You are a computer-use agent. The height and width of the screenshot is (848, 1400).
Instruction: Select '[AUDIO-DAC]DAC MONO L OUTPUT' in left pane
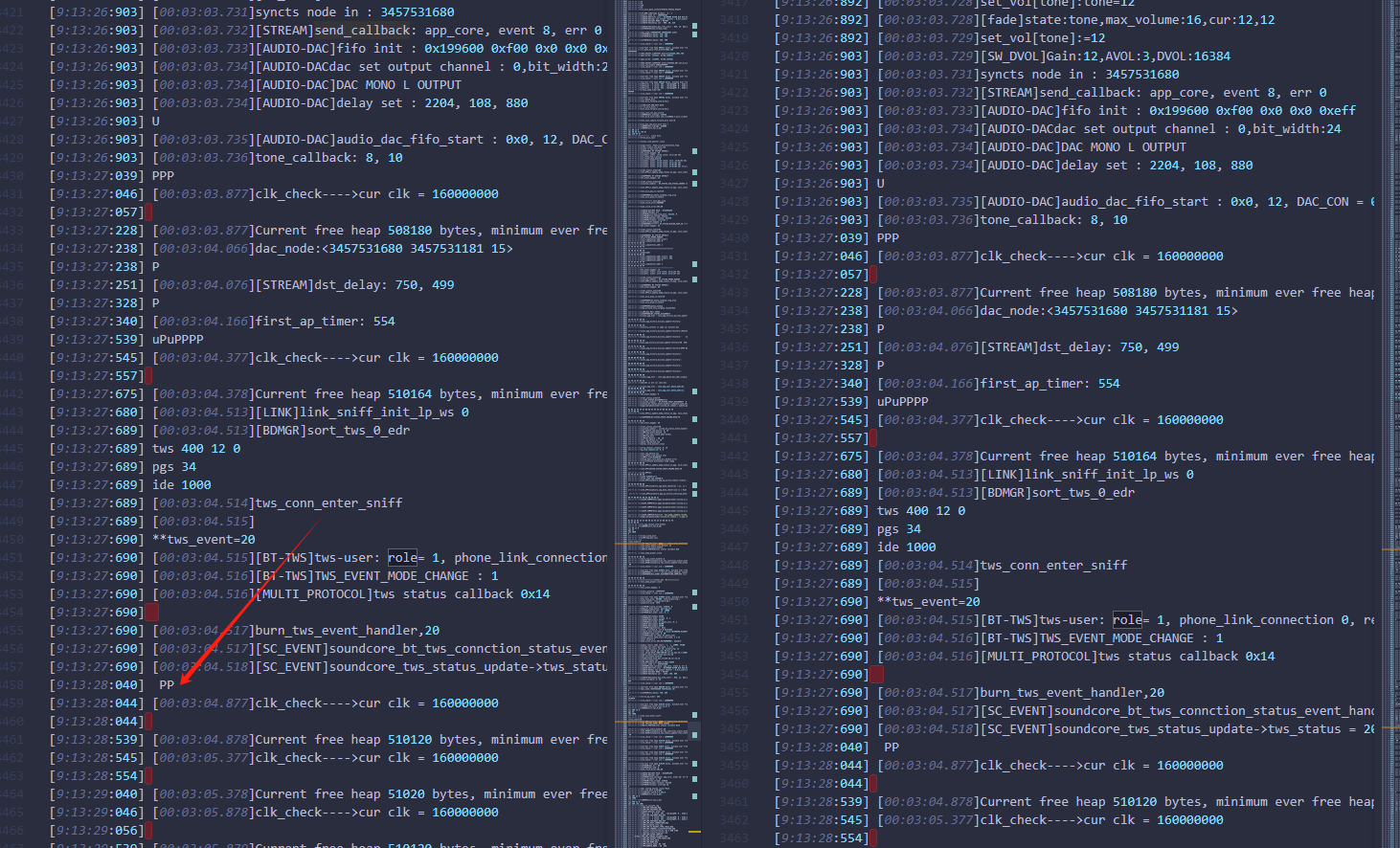click(x=358, y=84)
